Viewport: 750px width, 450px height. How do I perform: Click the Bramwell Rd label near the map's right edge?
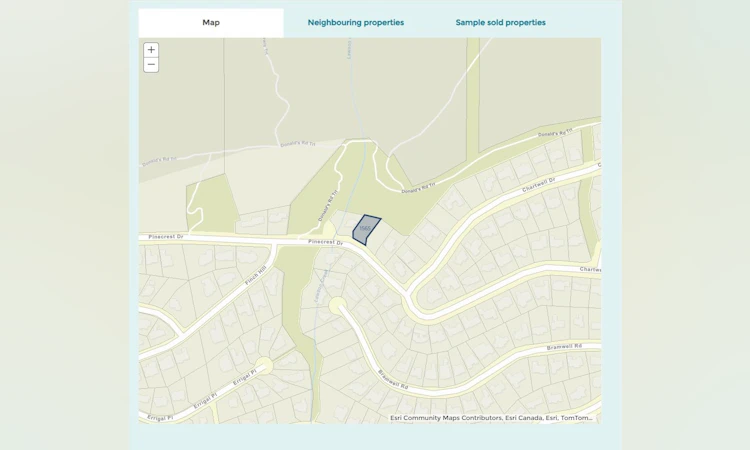[564, 346]
